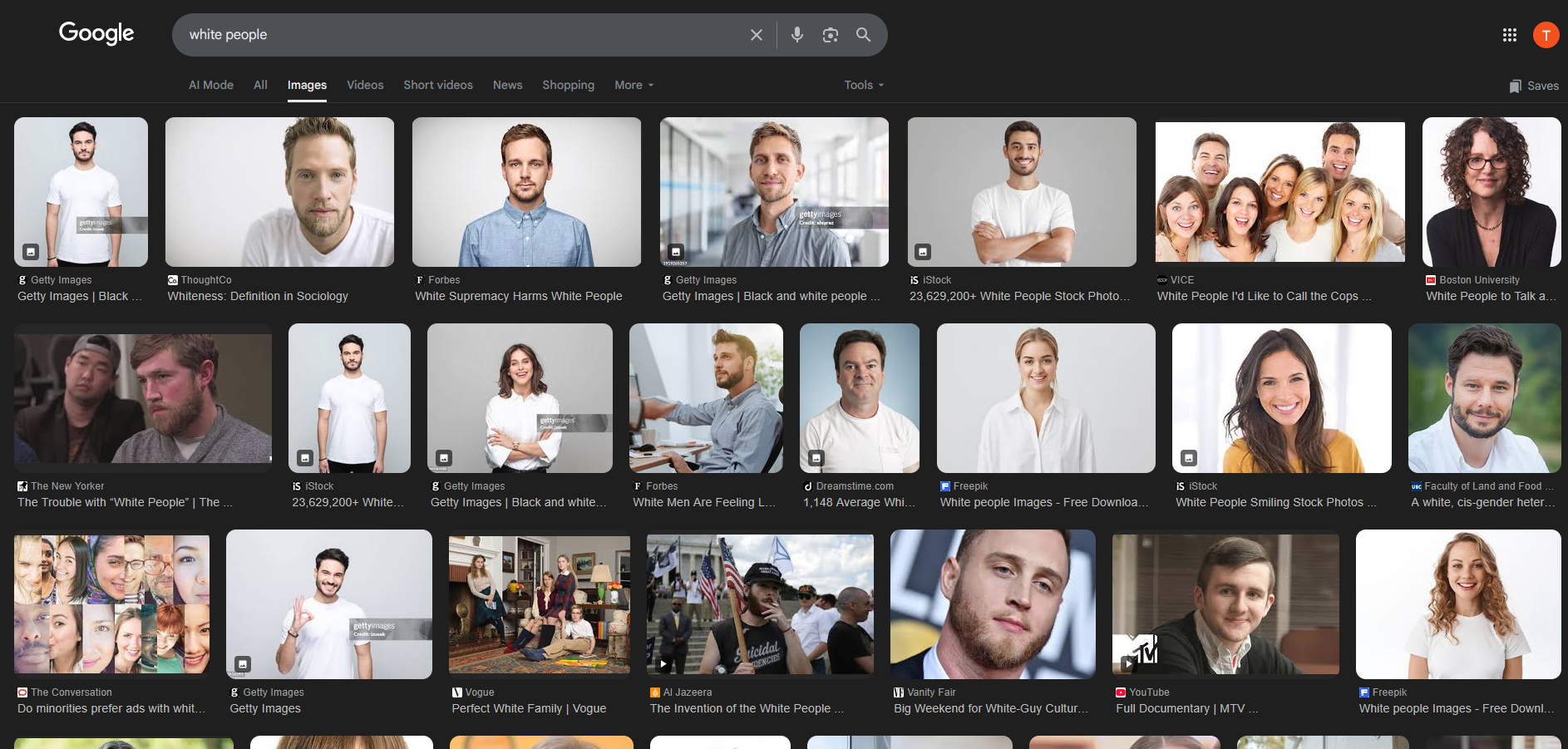Screen dimensions: 1568x749
Task: Click The New Yorker source favicon
Action: 22,486
